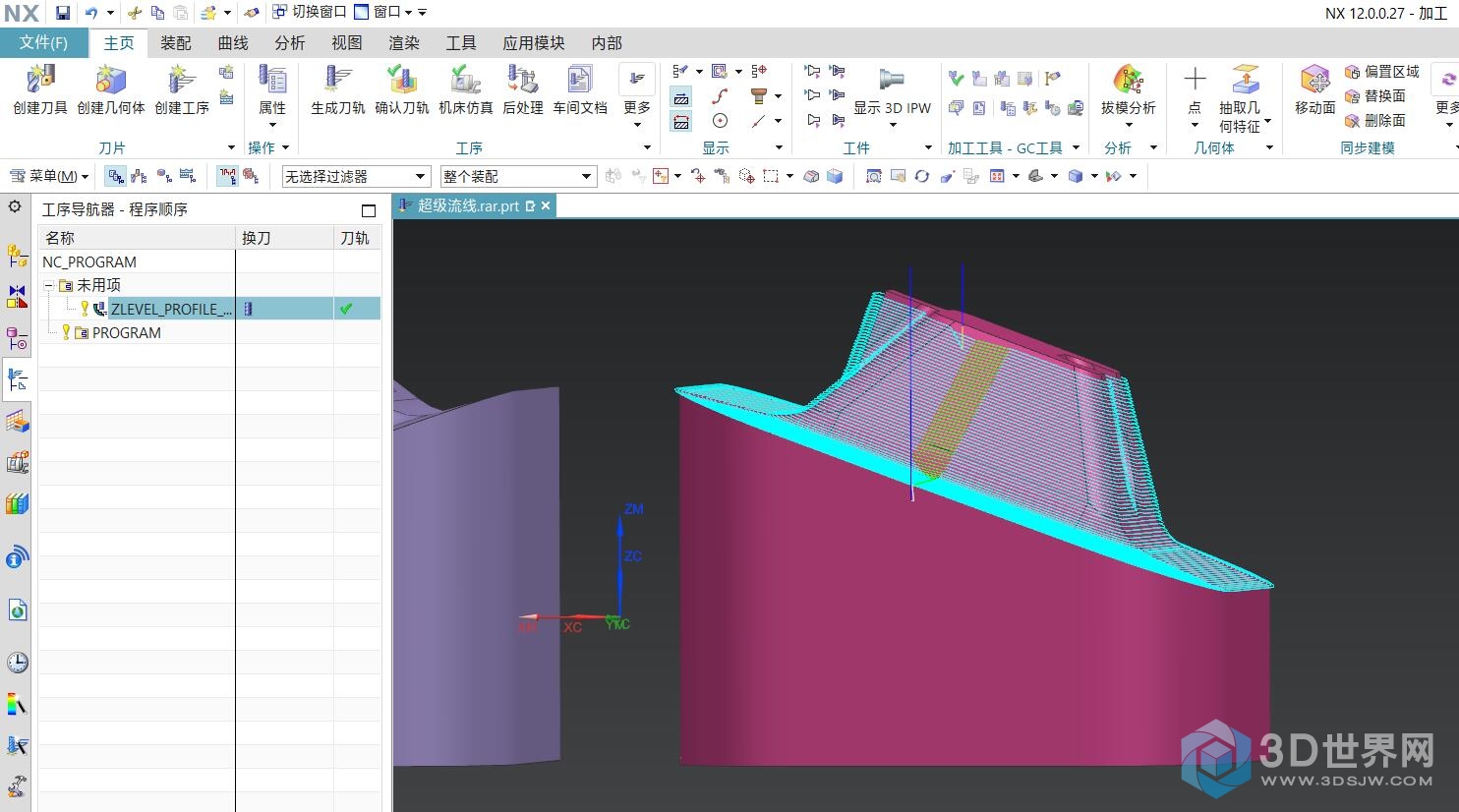Toggle Geometry view in navigator toolbar

click(x=163, y=176)
